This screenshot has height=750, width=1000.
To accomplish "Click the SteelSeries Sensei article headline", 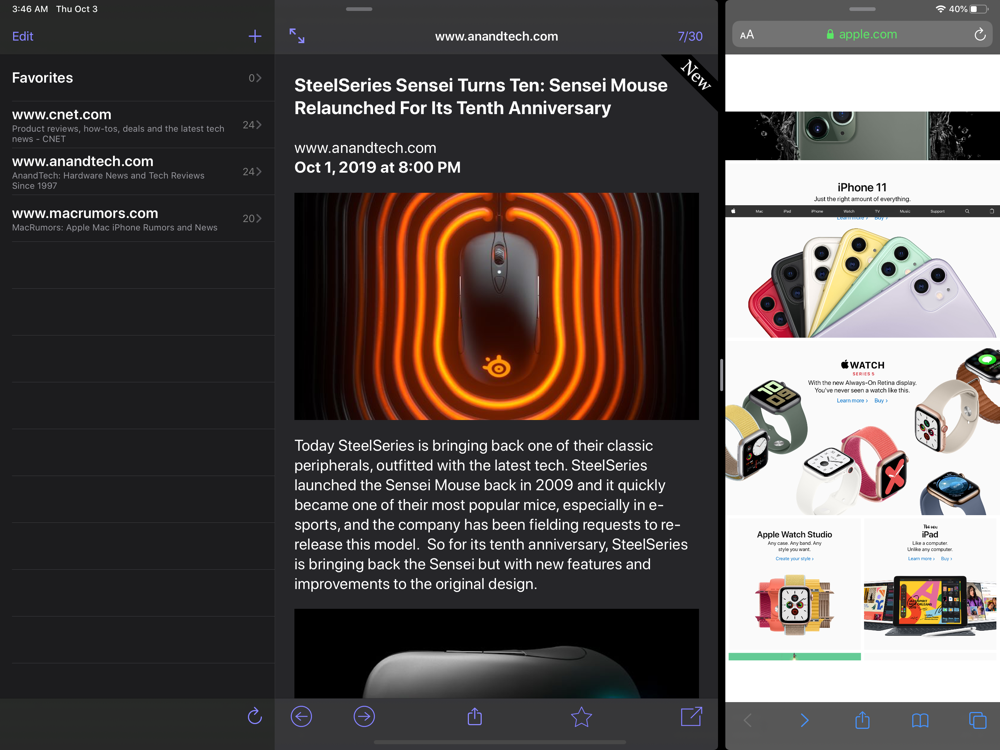I will pos(481,96).
